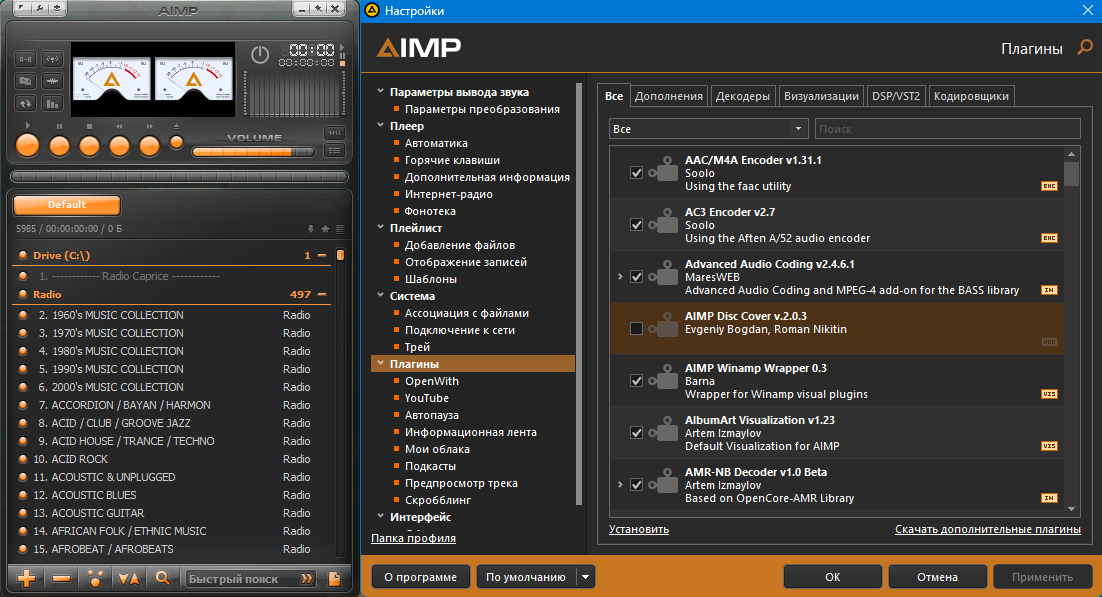Viewport: 1102px width, 597px height.
Task: Click the plus icon to add files
Action: pos(27,579)
